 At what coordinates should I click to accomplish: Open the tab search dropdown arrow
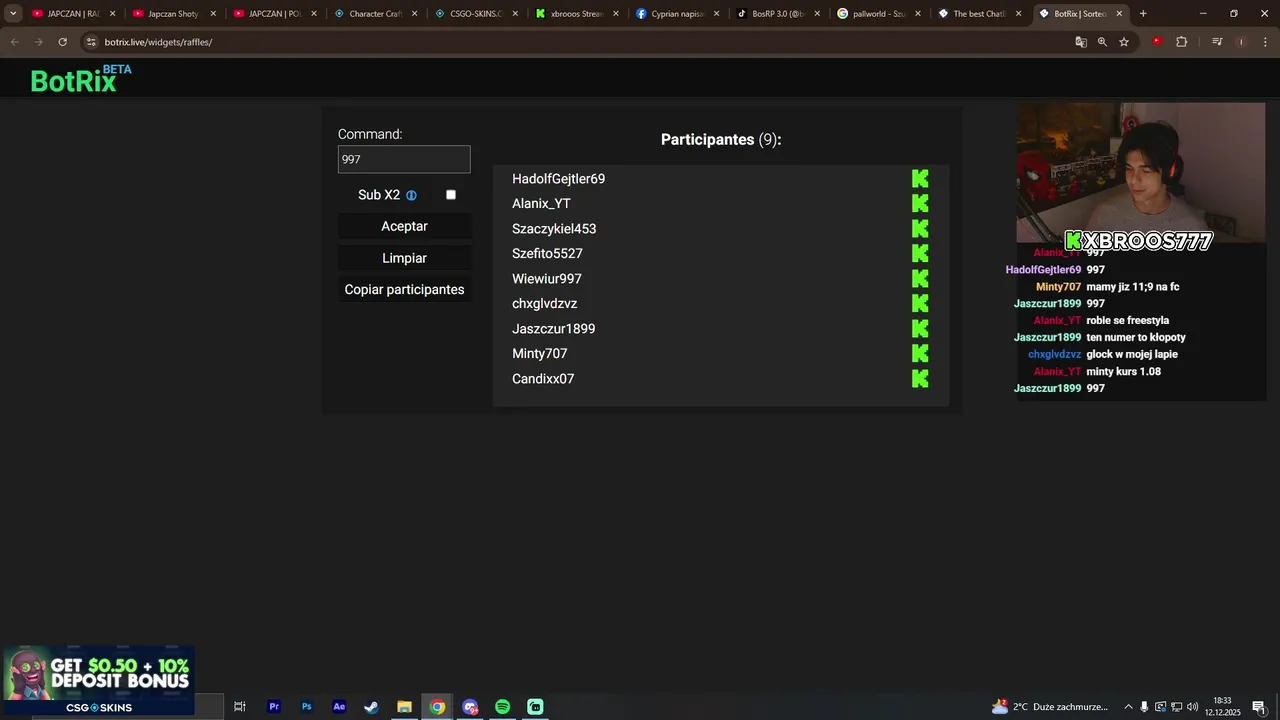(13, 14)
